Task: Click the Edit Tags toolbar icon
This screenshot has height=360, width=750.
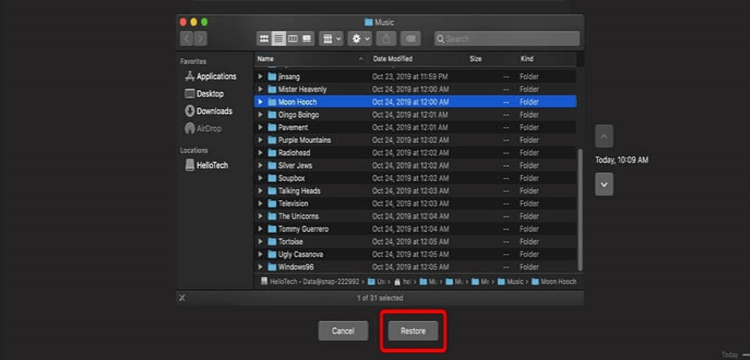Action: coord(410,39)
